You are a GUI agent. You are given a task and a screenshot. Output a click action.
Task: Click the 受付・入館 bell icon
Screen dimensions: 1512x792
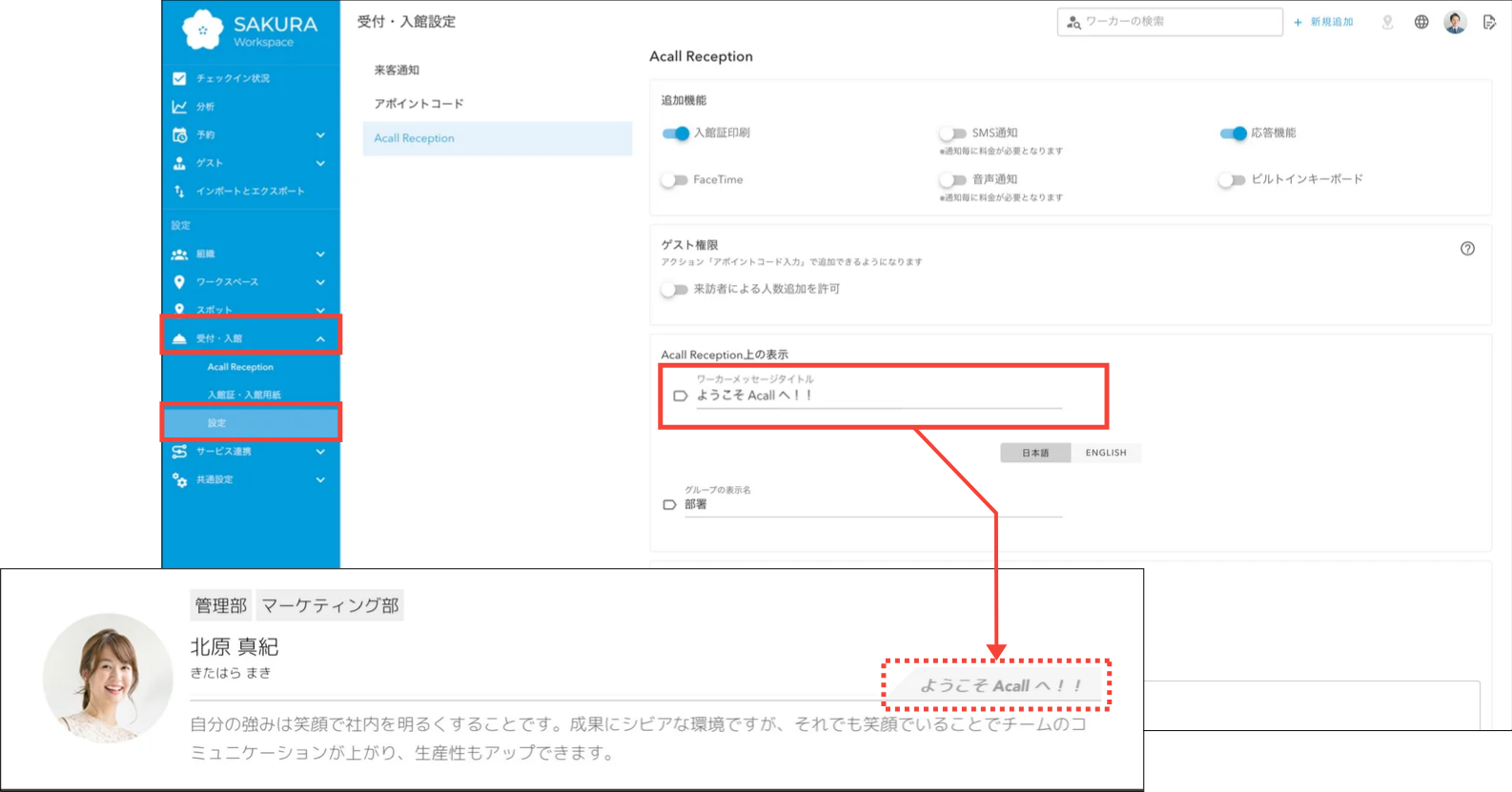click(x=179, y=338)
